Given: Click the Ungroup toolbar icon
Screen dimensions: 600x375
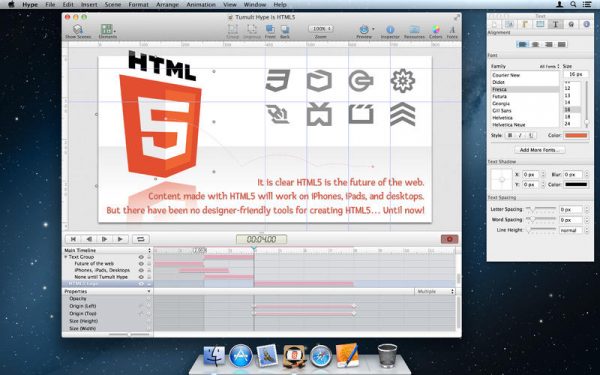Looking at the screenshot, I should (x=252, y=29).
